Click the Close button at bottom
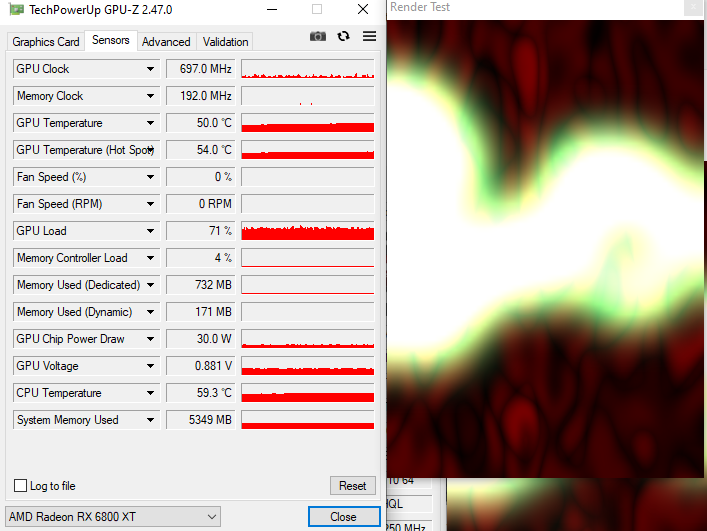 [x=344, y=517]
